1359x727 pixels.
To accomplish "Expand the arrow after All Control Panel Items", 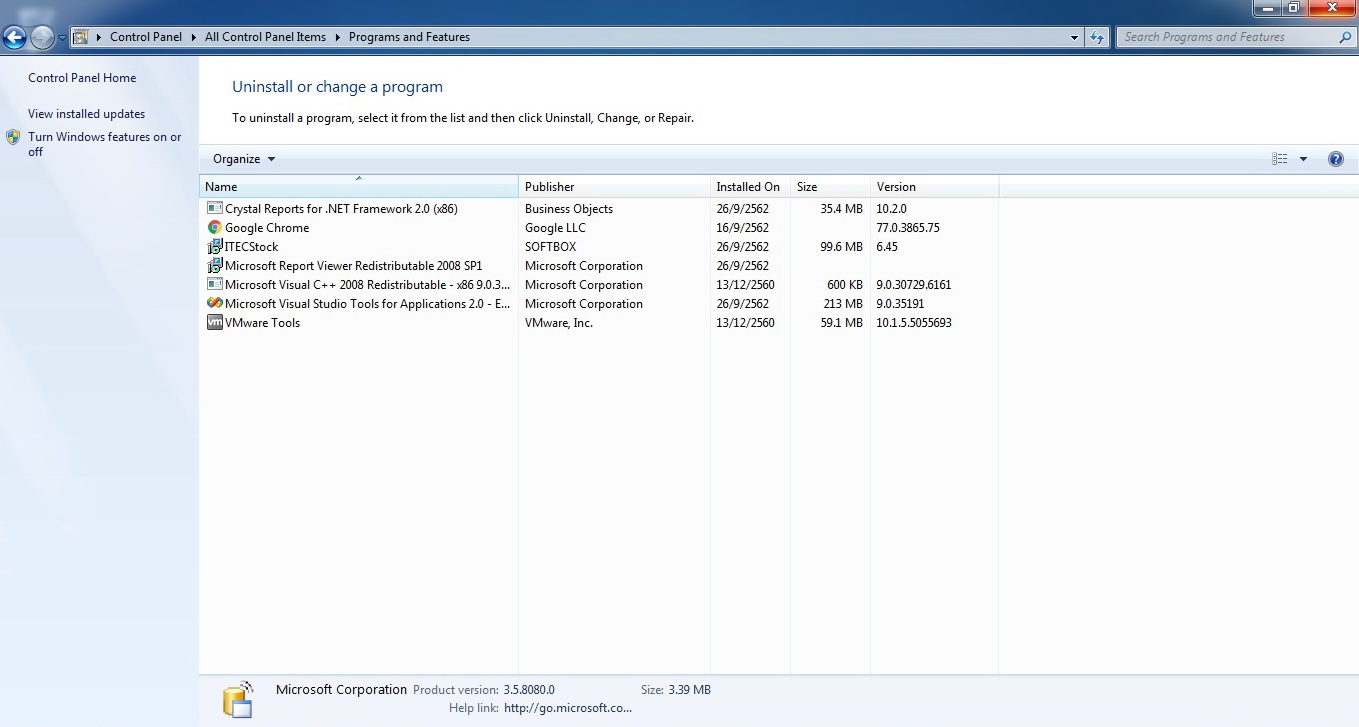I will click(x=338, y=37).
